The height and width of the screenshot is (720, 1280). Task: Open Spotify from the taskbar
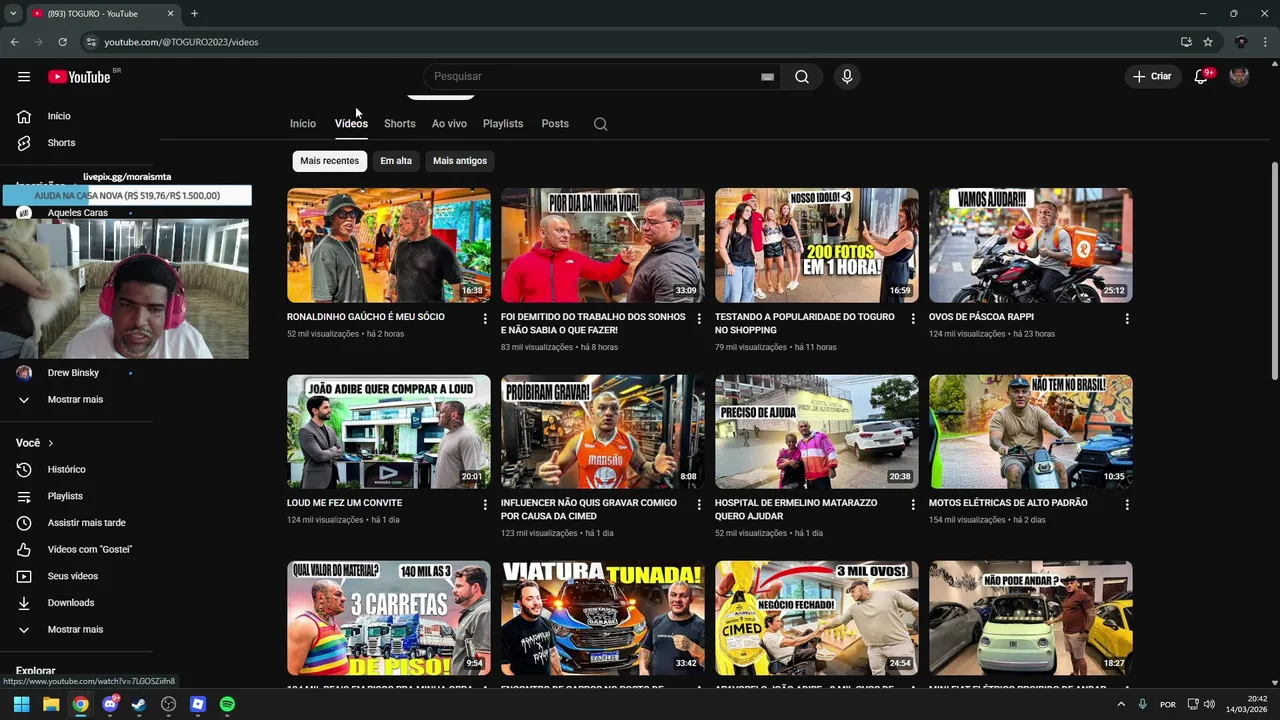[x=227, y=704]
